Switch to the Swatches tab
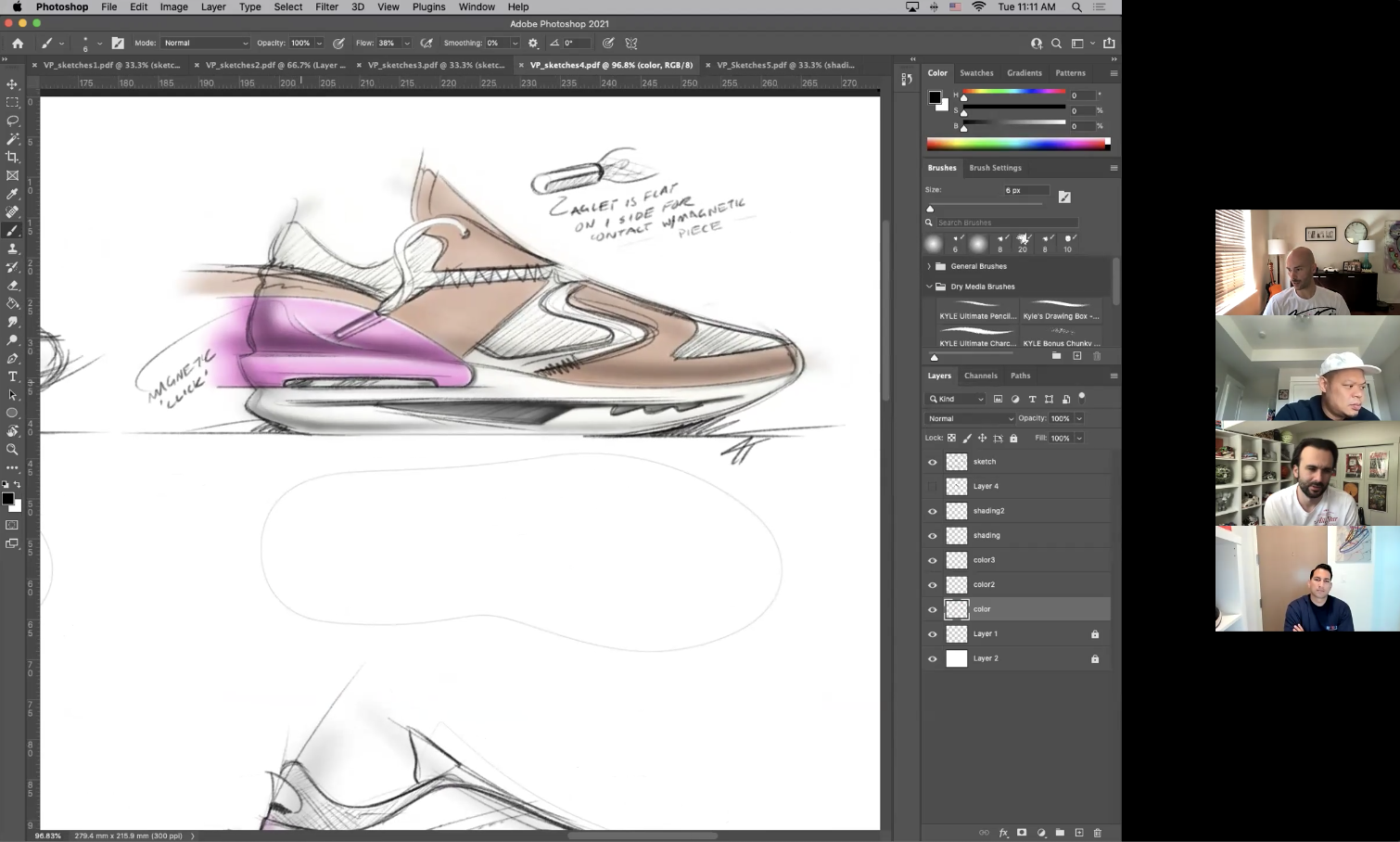Screen dimensions: 1400x842 [976, 72]
